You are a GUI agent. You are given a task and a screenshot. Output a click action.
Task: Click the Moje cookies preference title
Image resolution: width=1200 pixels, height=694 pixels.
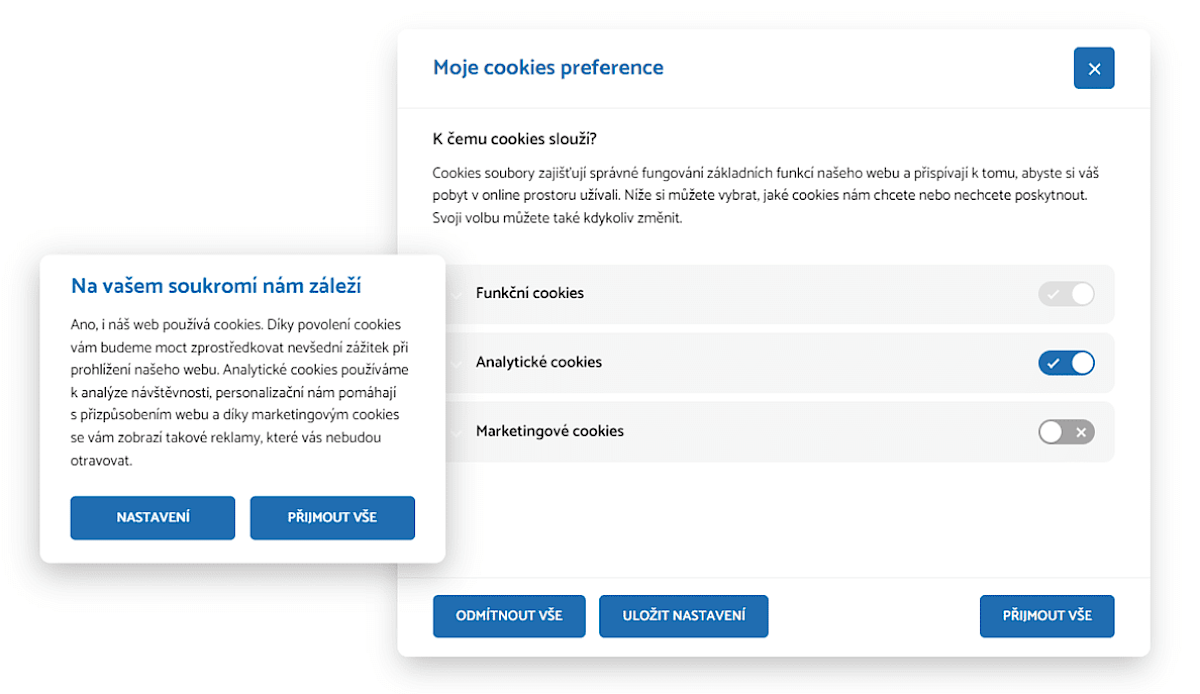point(548,68)
